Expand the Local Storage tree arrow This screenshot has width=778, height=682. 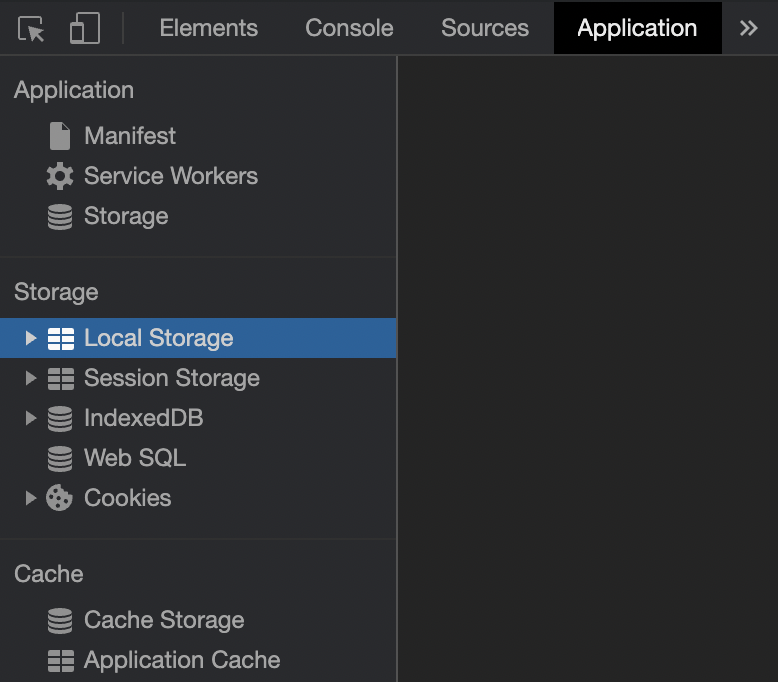[x=31, y=338]
